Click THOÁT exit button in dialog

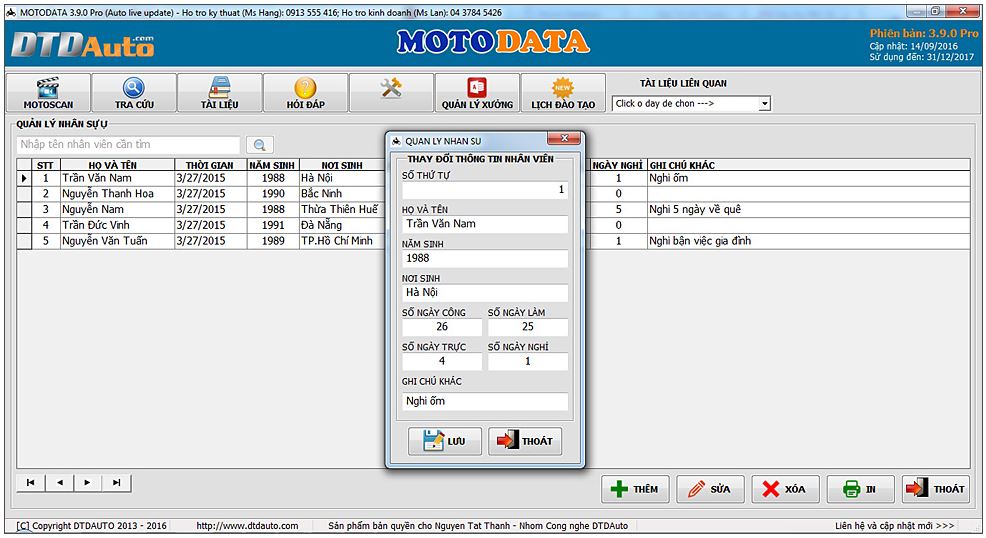525,441
